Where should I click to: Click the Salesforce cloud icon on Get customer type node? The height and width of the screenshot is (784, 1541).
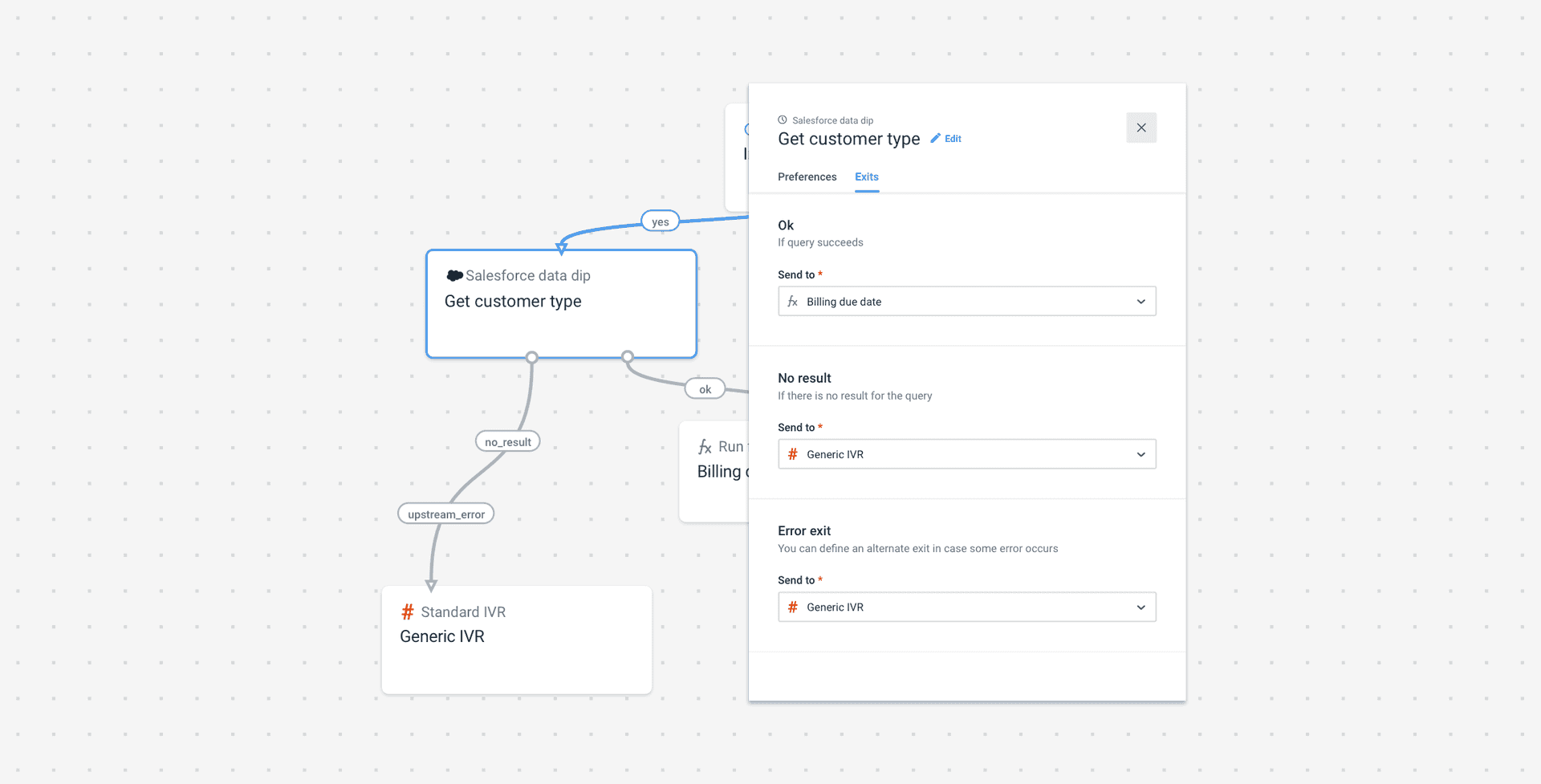coord(455,274)
